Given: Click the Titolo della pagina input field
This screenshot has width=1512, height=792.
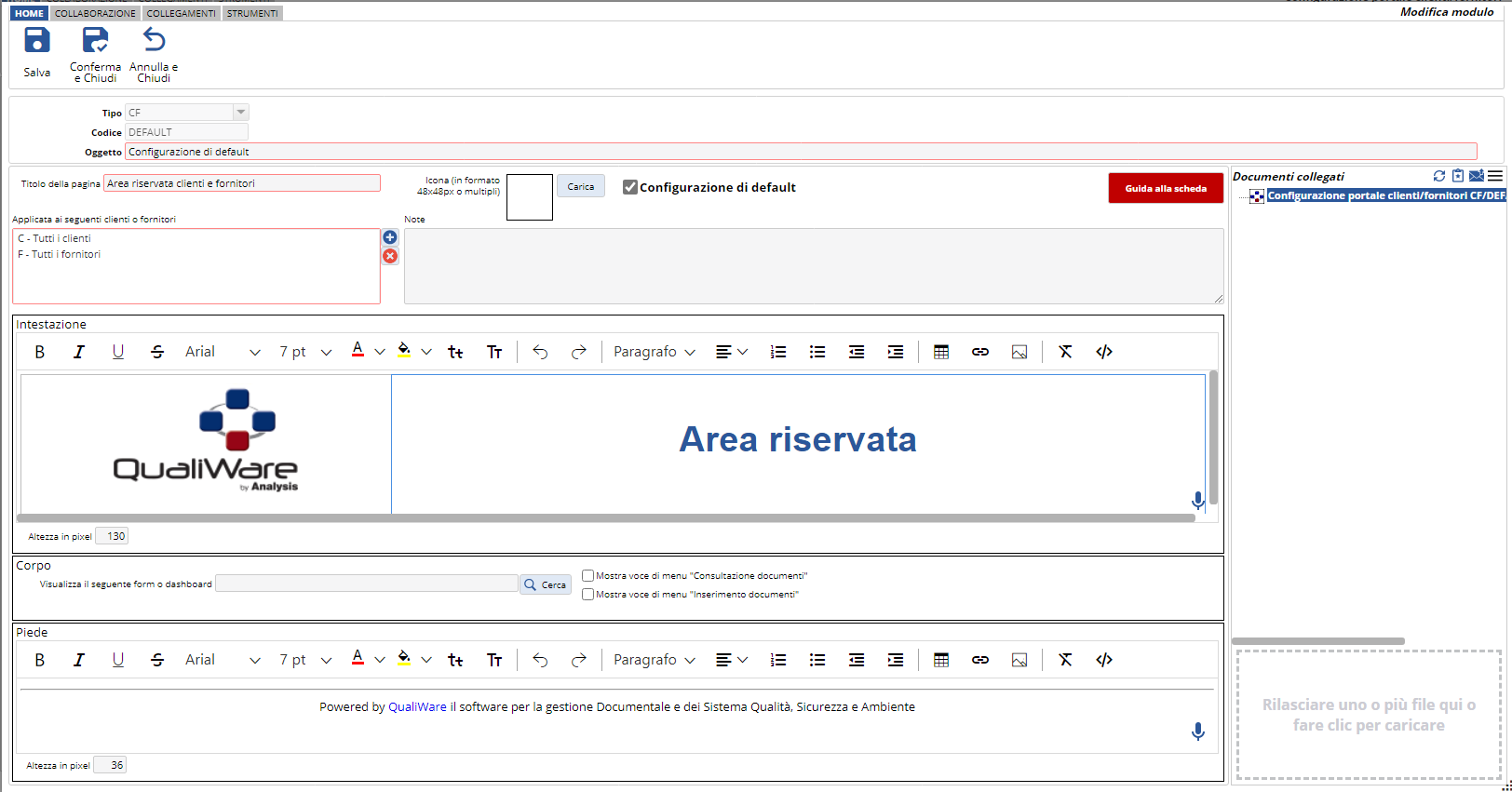Looking at the screenshot, I should [242, 183].
